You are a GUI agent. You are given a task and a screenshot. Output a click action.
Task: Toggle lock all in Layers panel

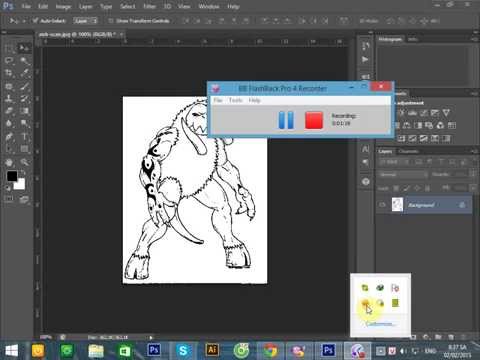click(x=427, y=188)
